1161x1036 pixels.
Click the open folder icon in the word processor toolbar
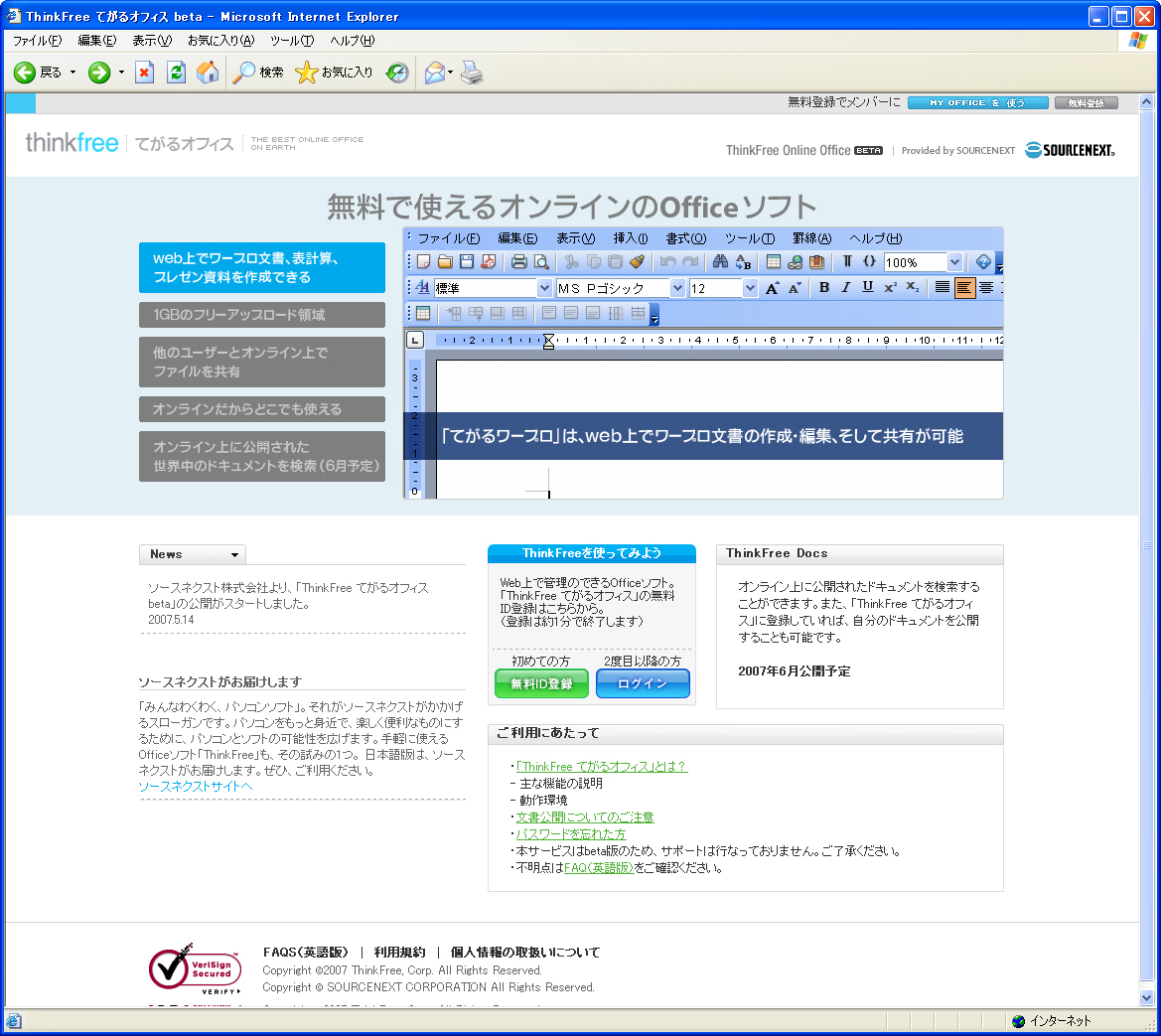pos(445,261)
